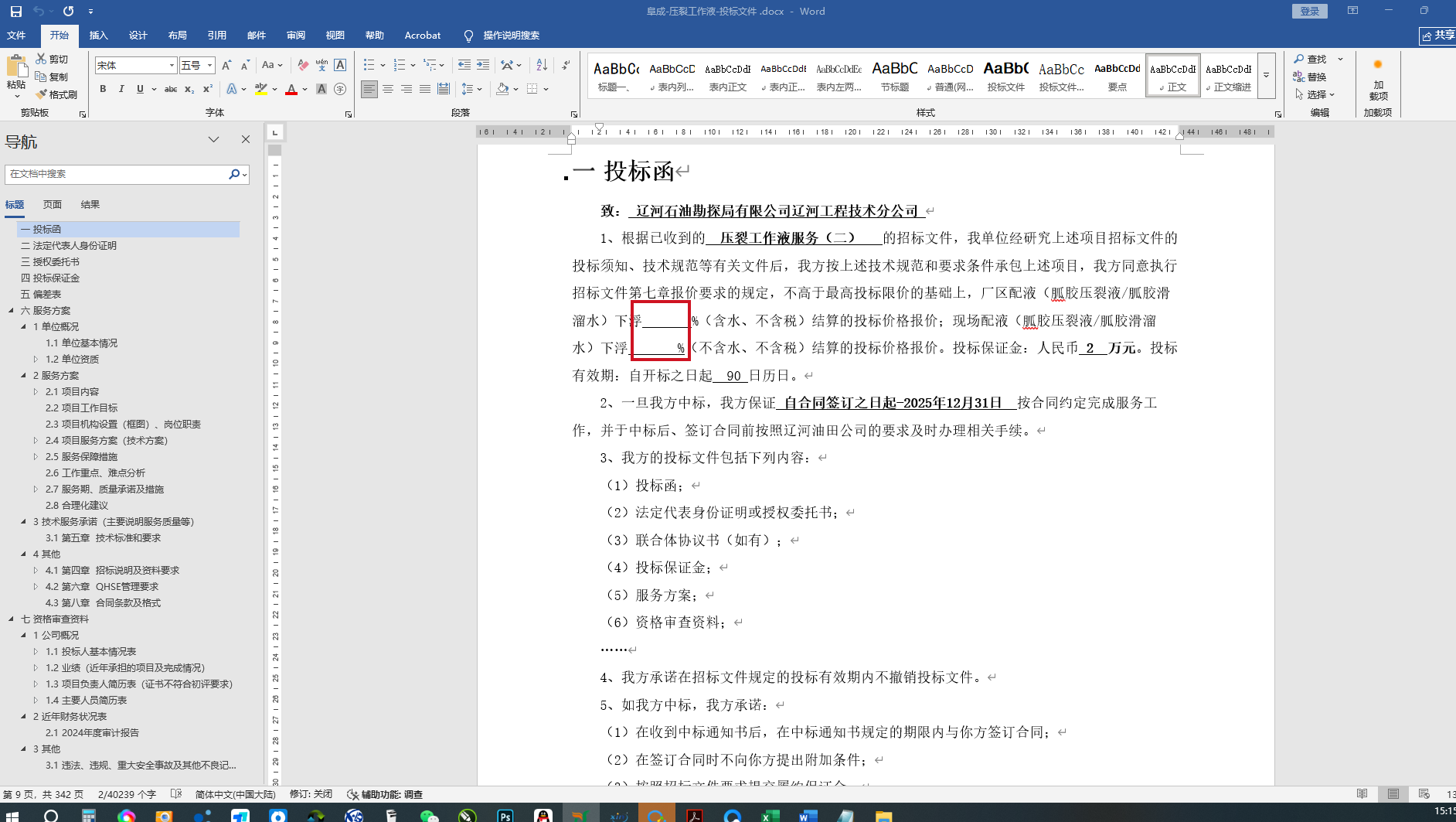Center-align the paragraph text
The width and height of the screenshot is (1456, 822).
pyautogui.click(x=388, y=90)
